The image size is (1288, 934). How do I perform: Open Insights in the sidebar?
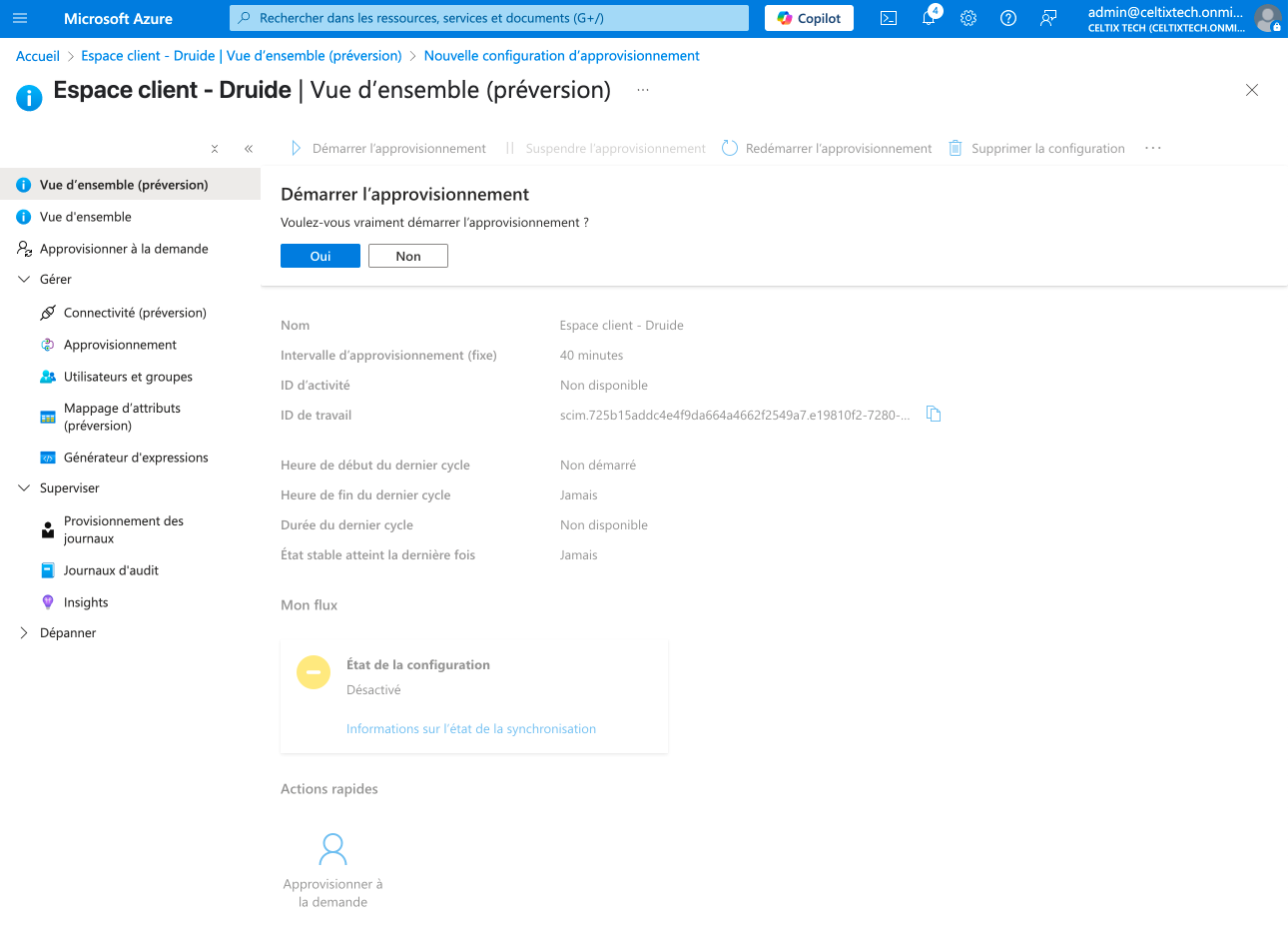click(x=86, y=602)
